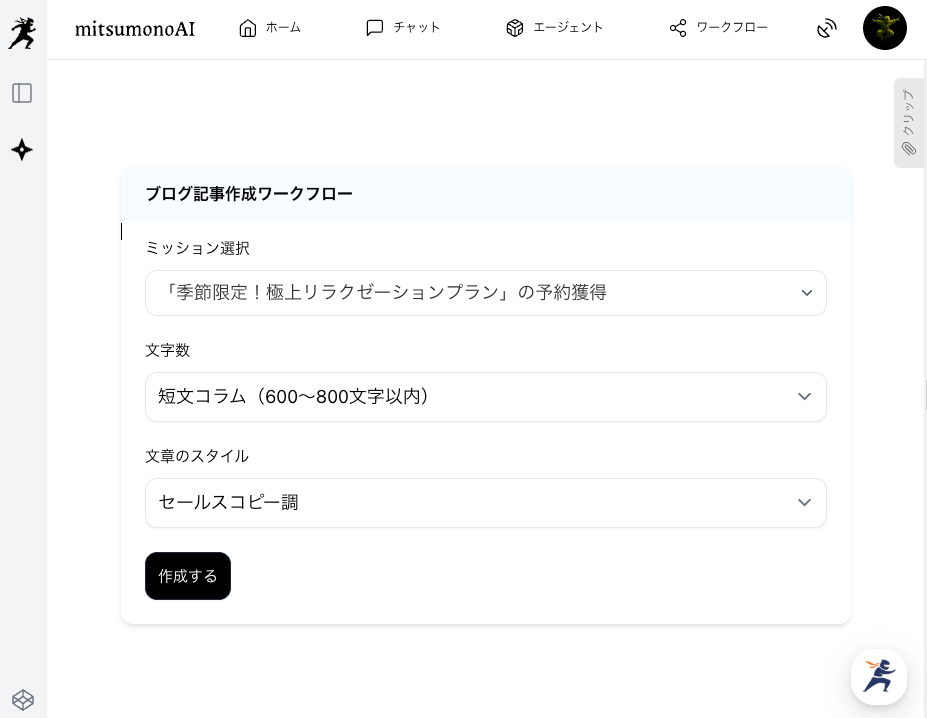Click the mitsumonoAI brand name
Image resolution: width=927 pixels, height=718 pixels.
(135, 29)
